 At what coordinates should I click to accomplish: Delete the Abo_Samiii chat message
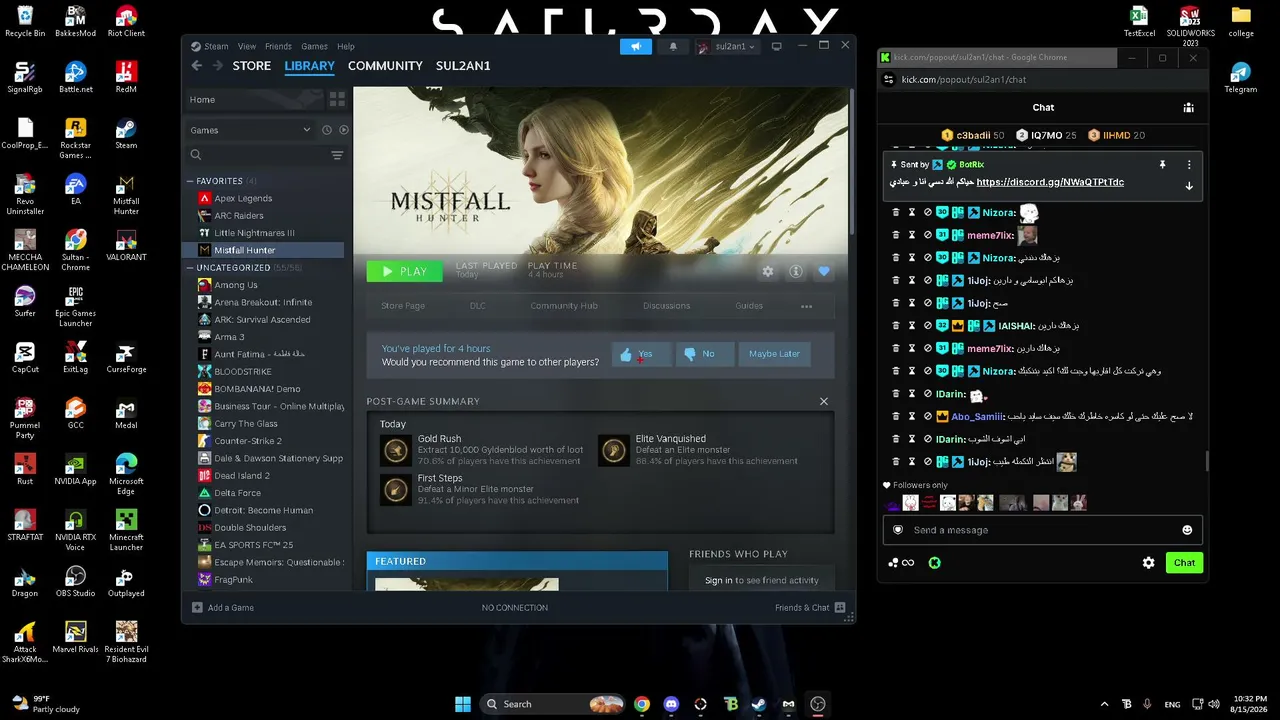[x=896, y=416]
